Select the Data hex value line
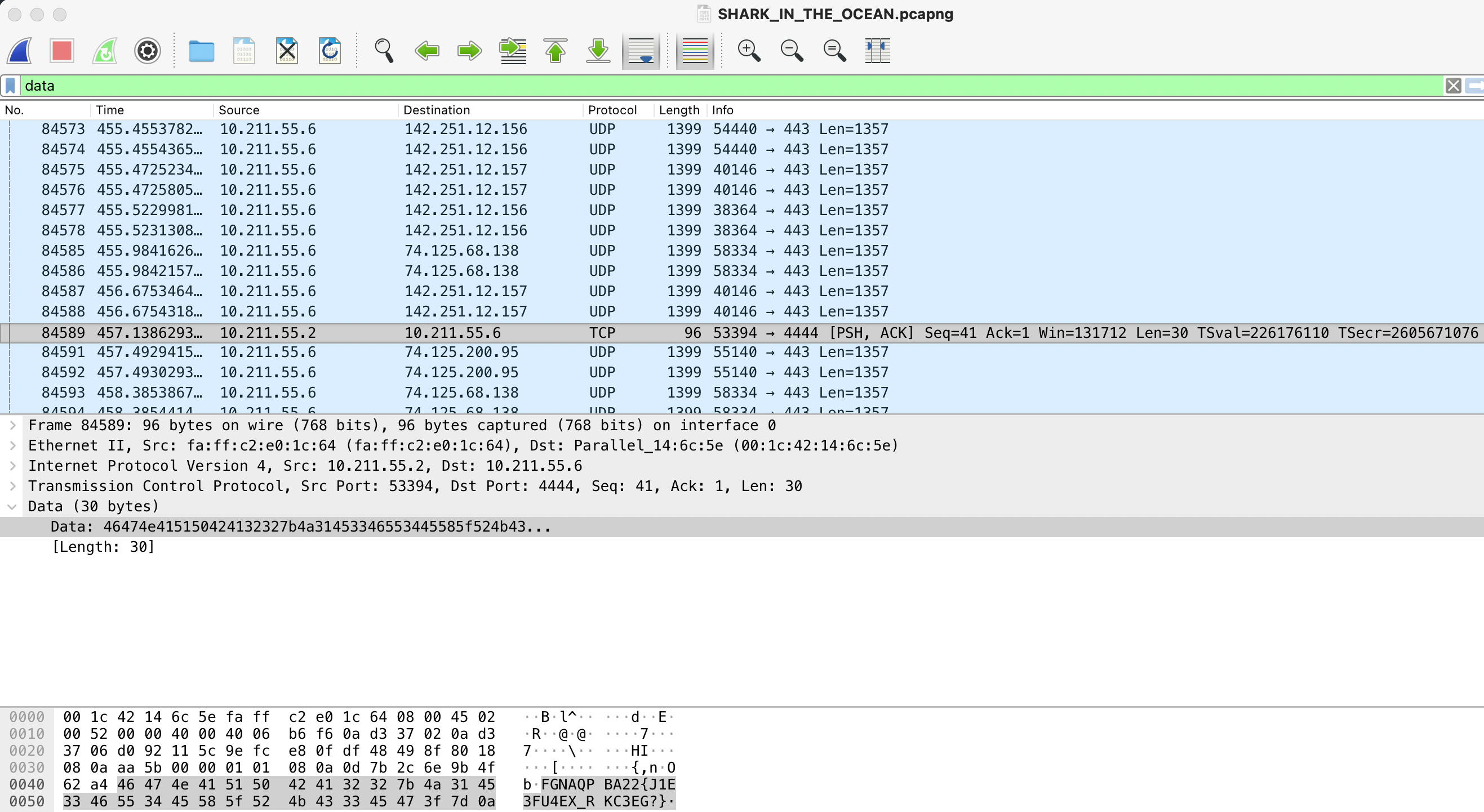Image resolution: width=1484 pixels, height=812 pixels. tap(742, 527)
